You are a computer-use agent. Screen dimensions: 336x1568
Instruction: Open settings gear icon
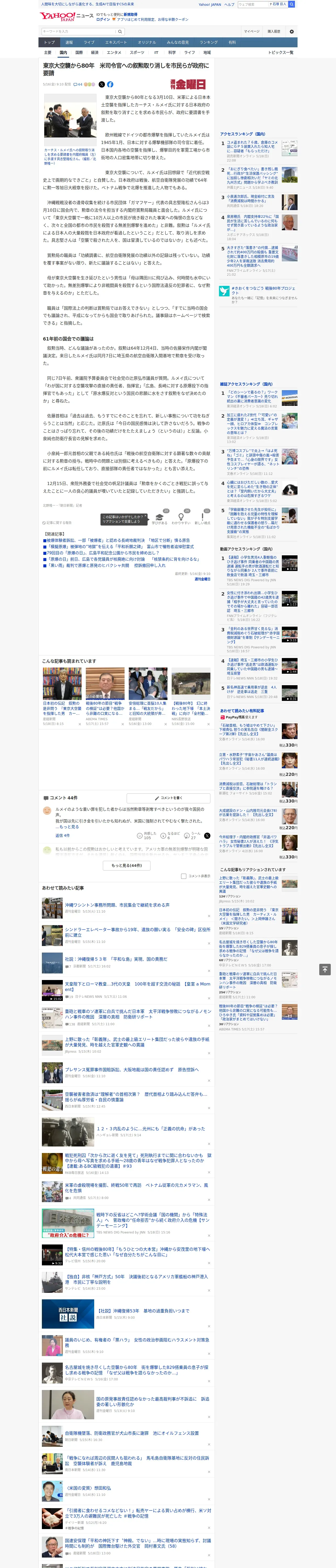(292, 32)
